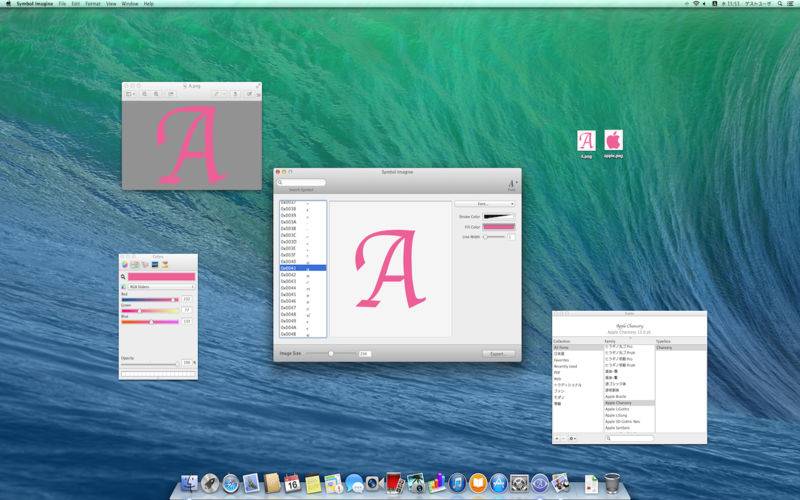Image resolution: width=800 pixels, height=500 pixels.
Task: Open Calendar from the Dock
Action: coord(292,483)
